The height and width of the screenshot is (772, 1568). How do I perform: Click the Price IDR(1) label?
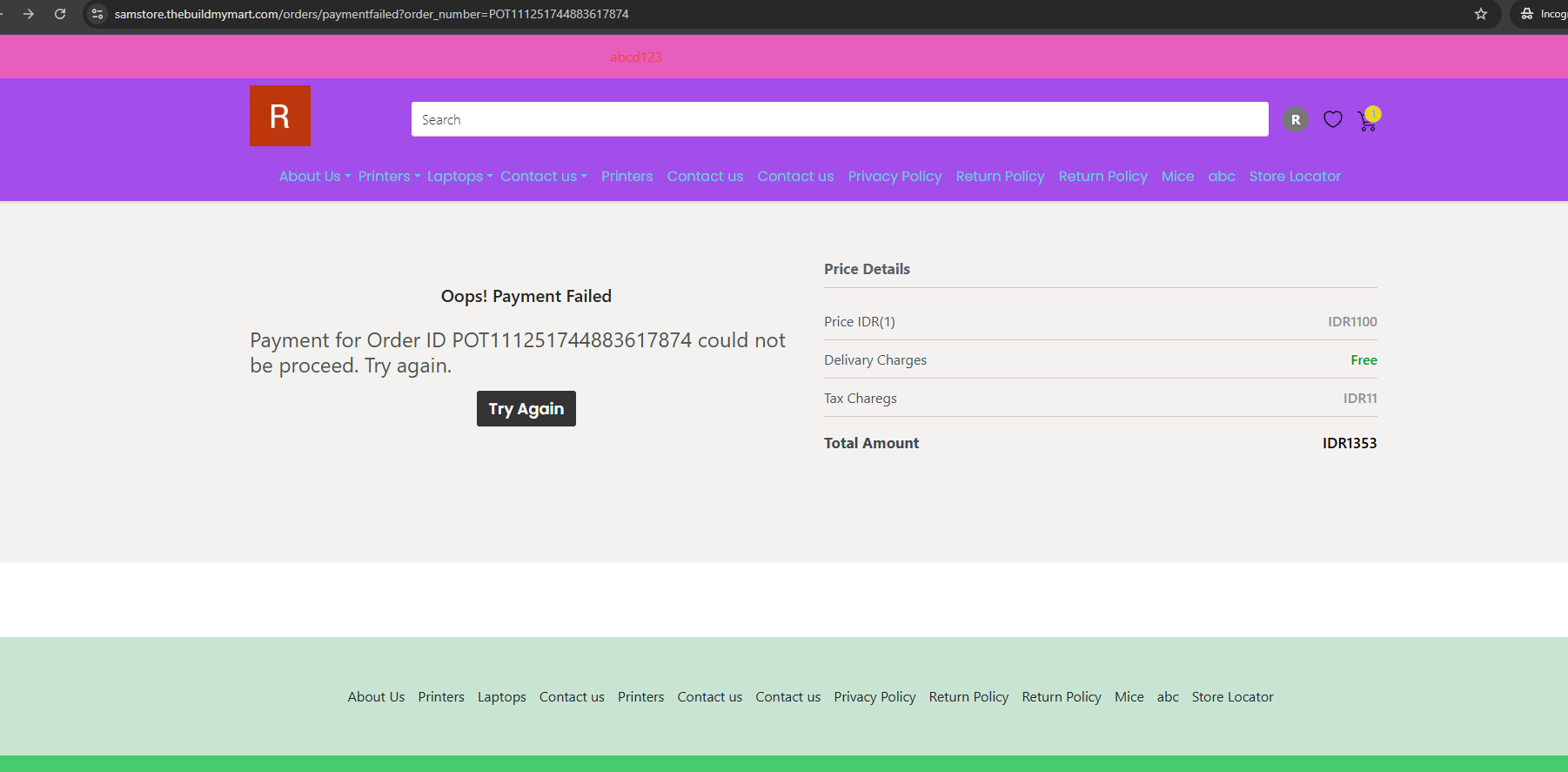click(860, 321)
